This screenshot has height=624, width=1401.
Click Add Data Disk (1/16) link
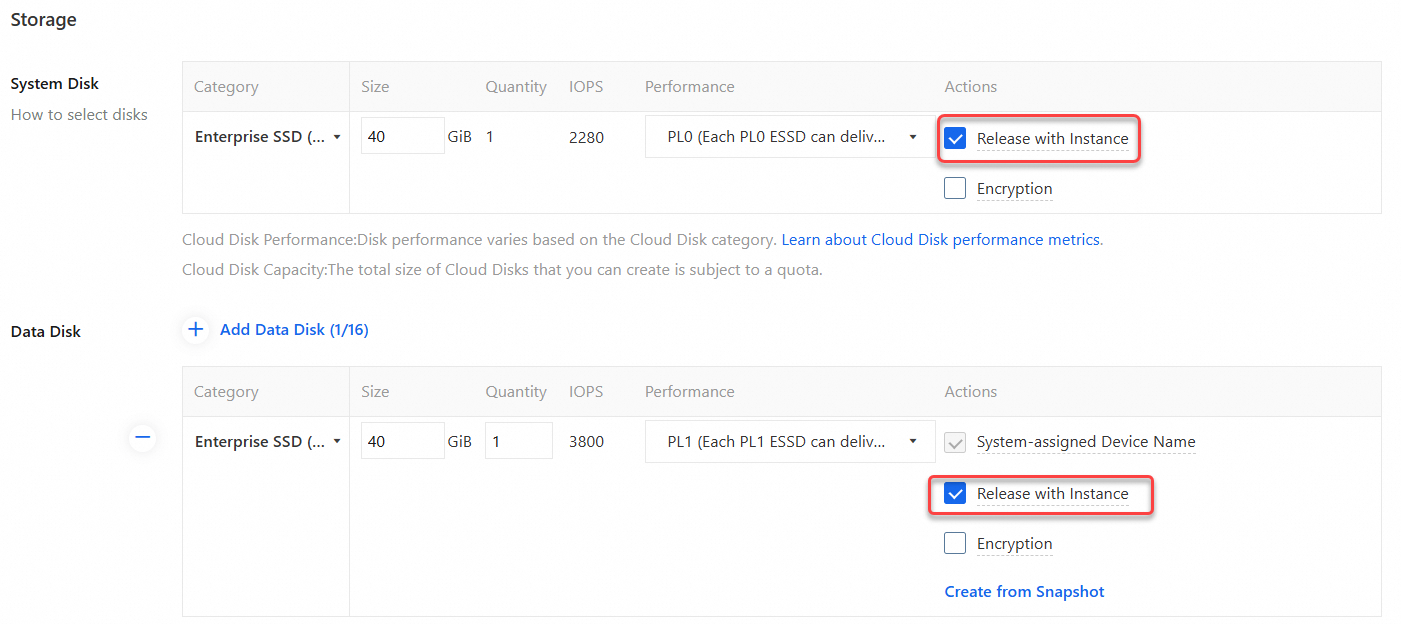[x=294, y=330]
